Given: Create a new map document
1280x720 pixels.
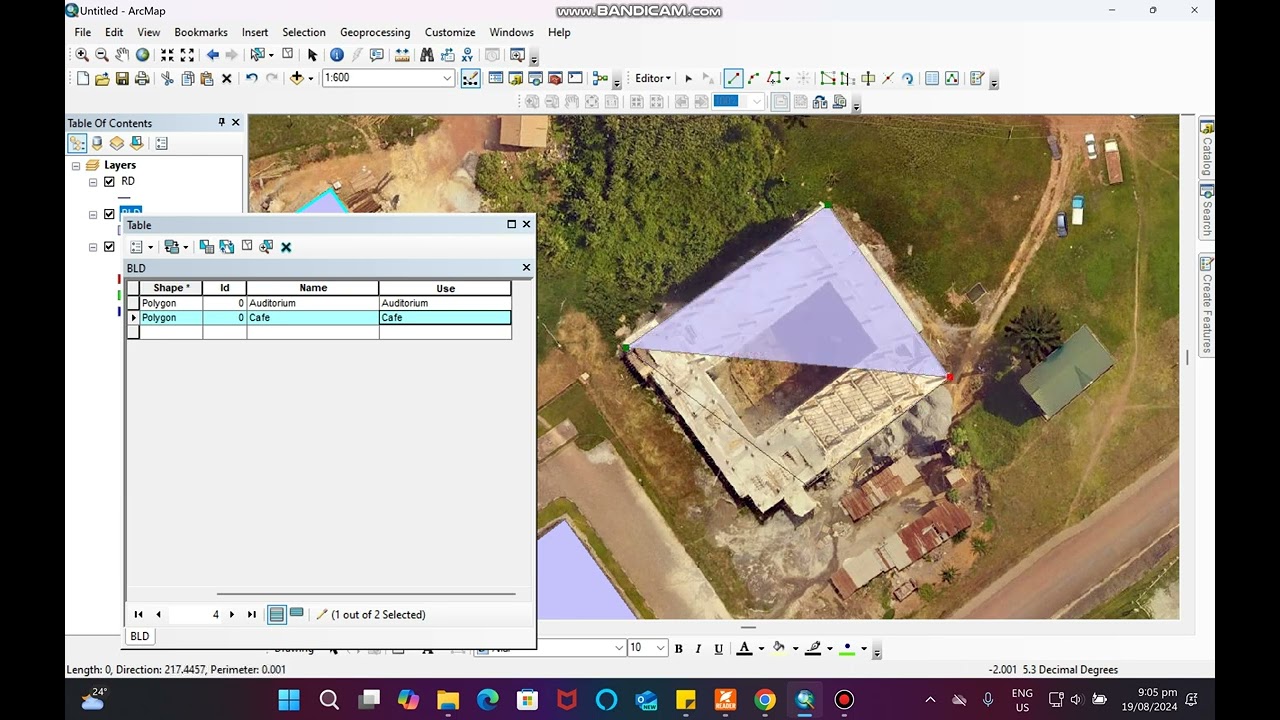Looking at the screenshot, I should point(82,78).
